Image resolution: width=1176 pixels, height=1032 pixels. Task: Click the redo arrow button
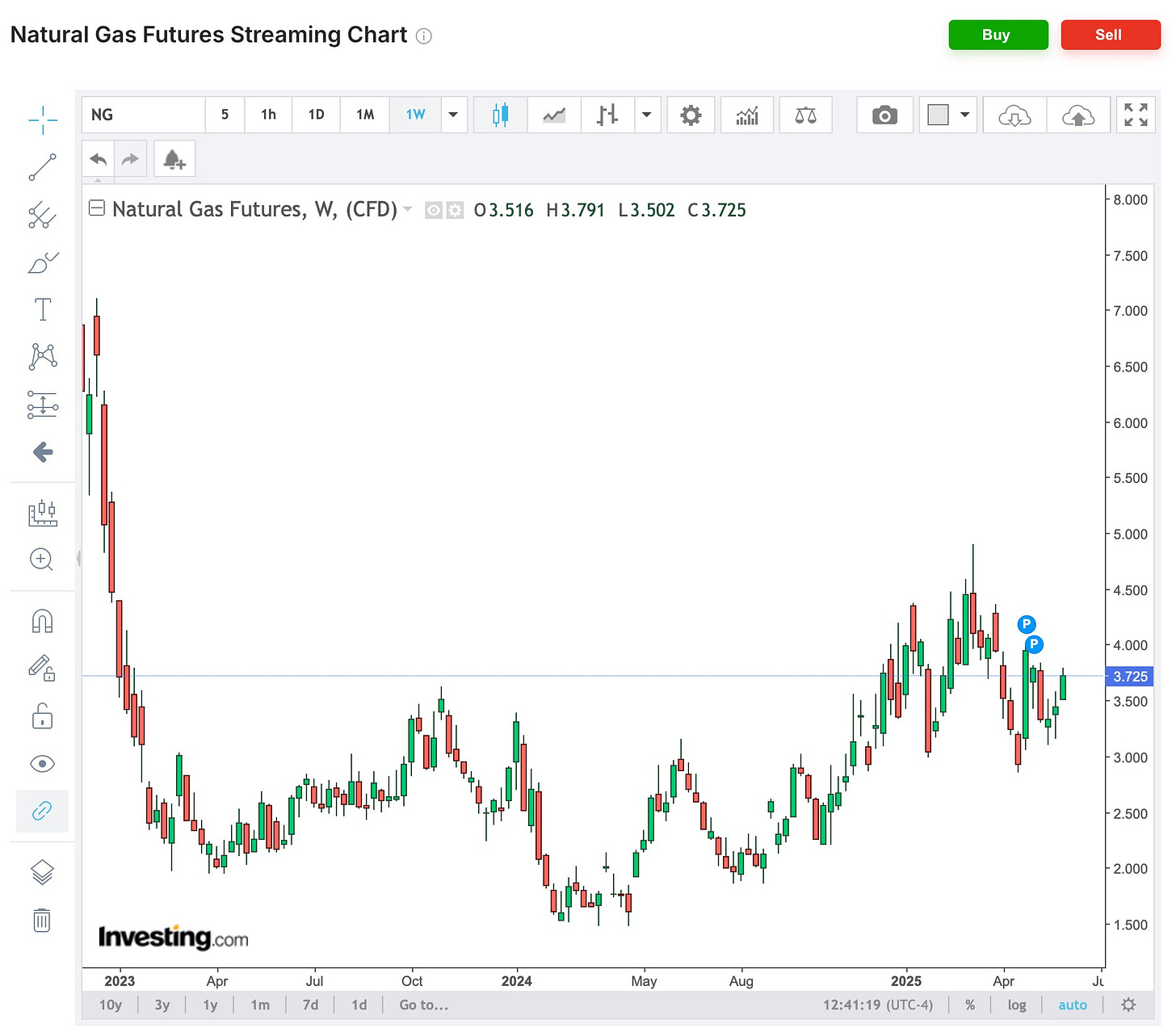[x=130, y=159]
